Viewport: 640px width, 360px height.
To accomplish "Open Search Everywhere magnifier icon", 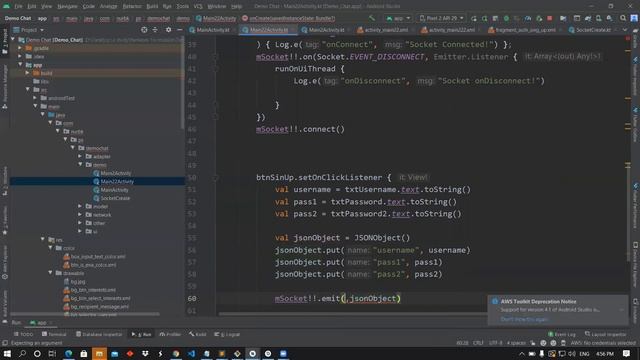I will point(623,18).
